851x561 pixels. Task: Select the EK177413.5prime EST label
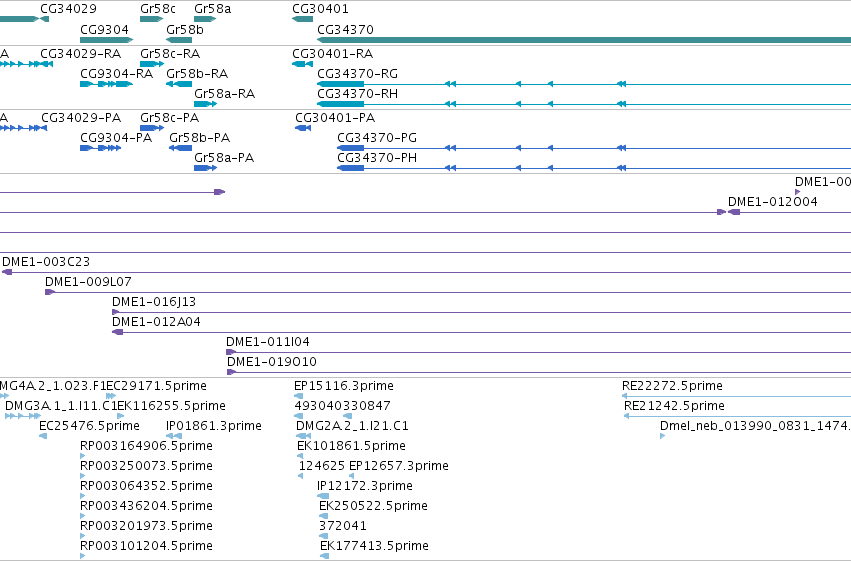[x=374, y=547]
